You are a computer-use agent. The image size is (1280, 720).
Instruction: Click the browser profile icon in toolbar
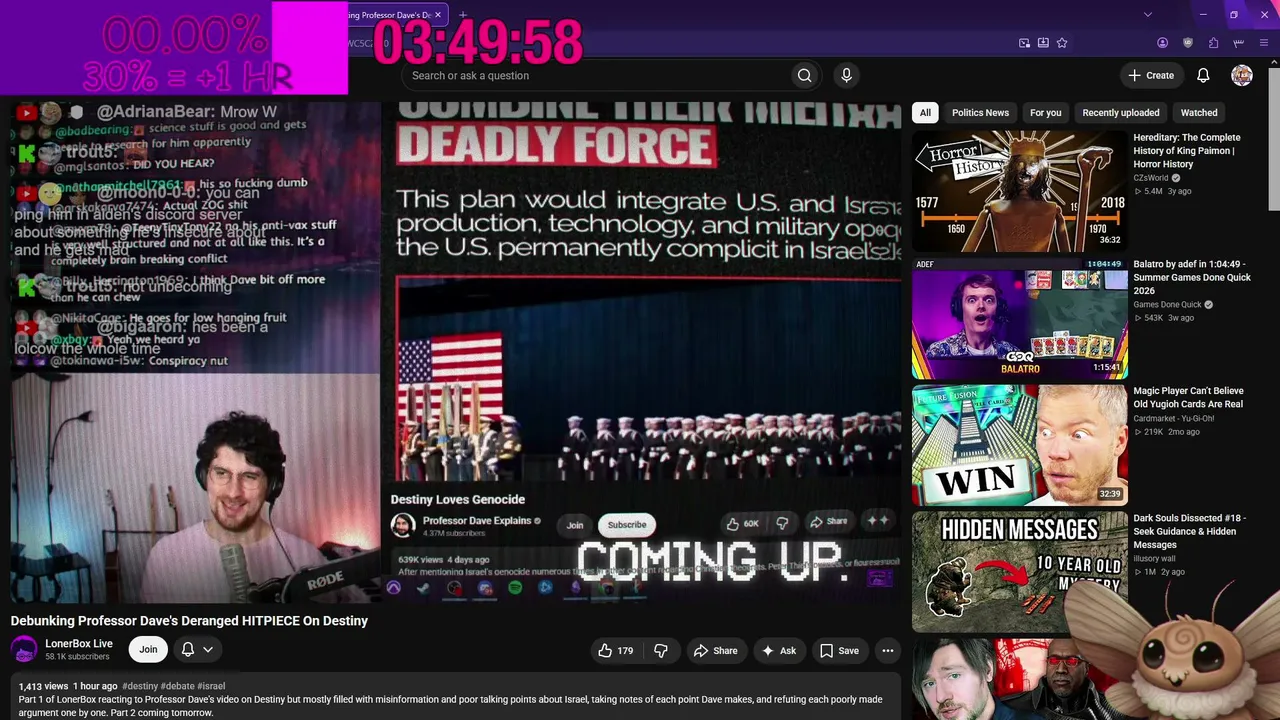[1162, 43]
